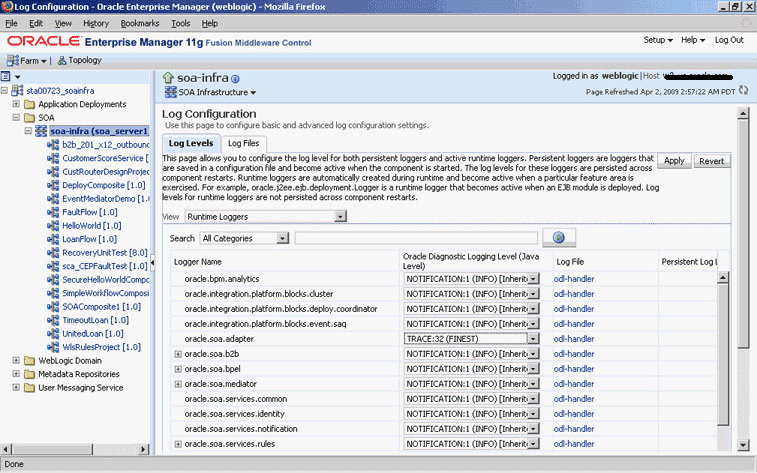Screen dimensions: 757x473
Task: Click the soa-infra info icon
Action: click(236, 78)
